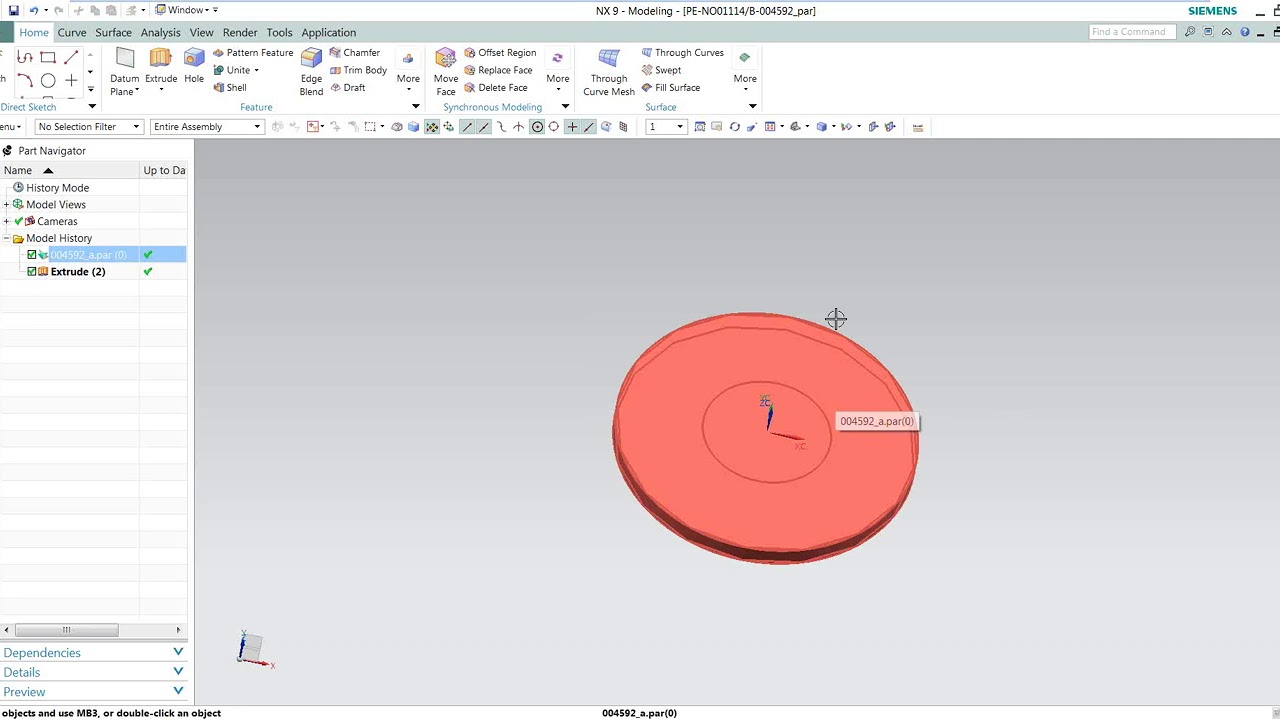This screenshot has width=1280, height=720.
Task: Click the Save icon in quick access toolbar
Action: coord(13,10)
